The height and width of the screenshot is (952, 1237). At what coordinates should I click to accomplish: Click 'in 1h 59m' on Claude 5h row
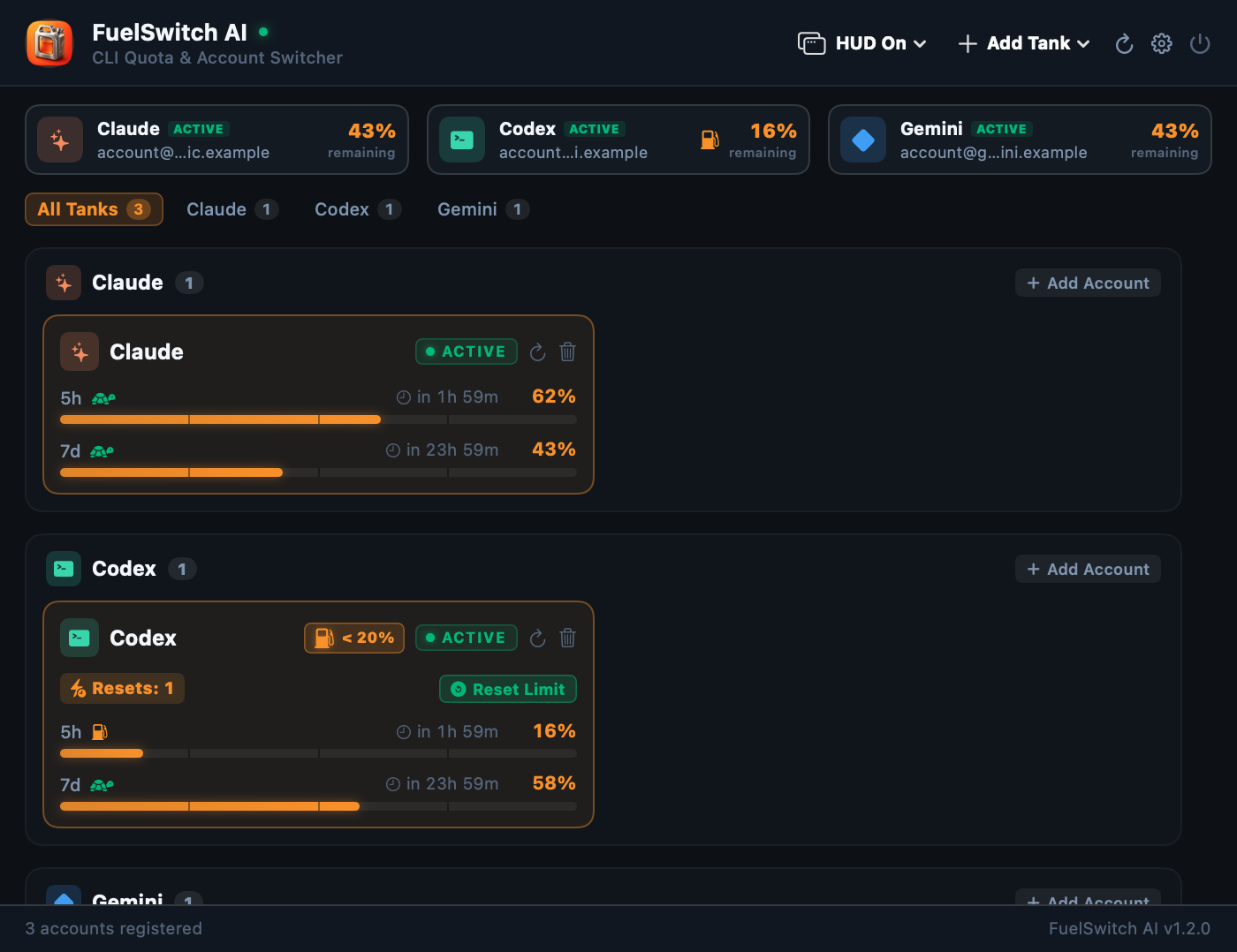(458, 397)
